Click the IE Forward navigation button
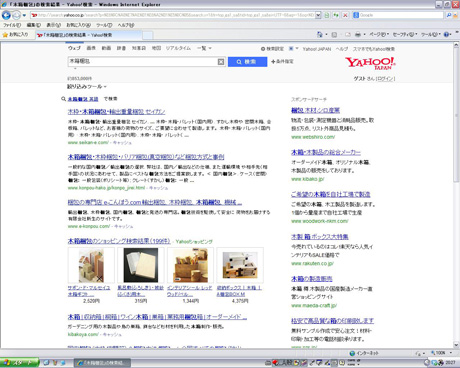Image resolution: width=460 pixels, height=368 pixels. [x=16, y=15]
